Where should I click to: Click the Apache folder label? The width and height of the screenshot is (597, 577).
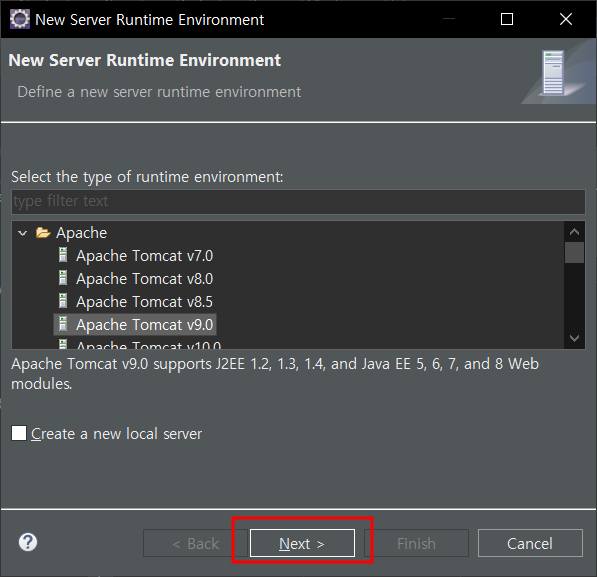[x=81, y=233]
